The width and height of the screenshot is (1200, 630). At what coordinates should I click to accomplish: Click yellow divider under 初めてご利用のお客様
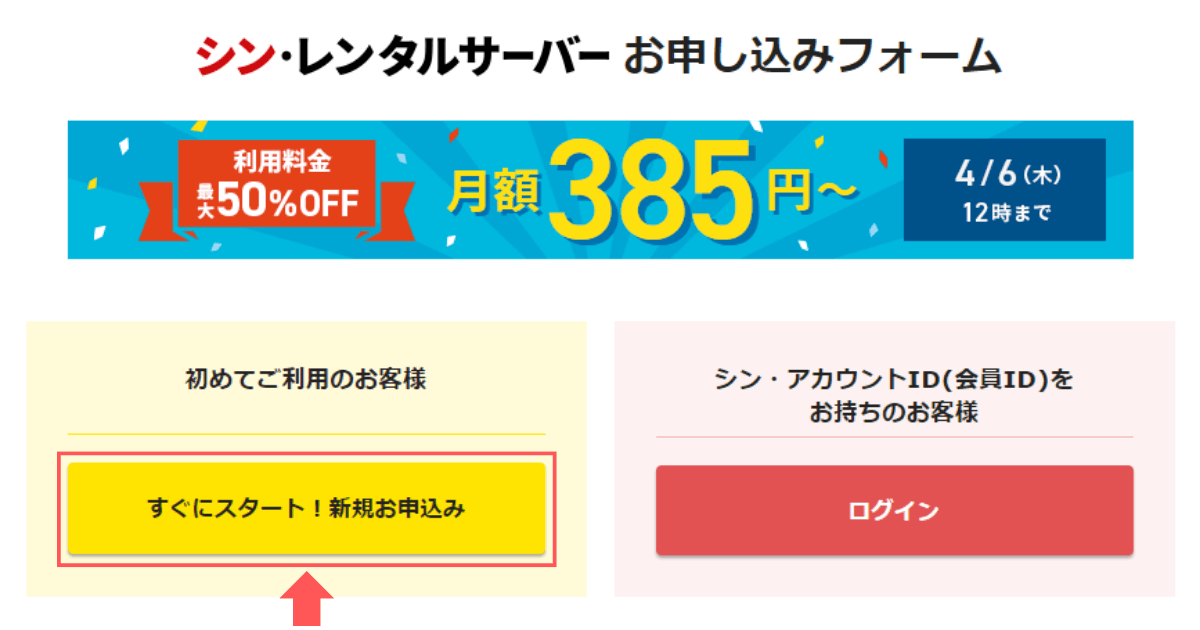(x=306, y=434)
